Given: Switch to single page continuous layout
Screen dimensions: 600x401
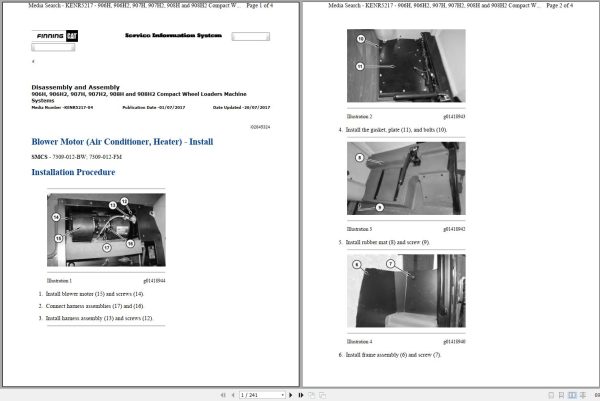Looking at the screenshot, I should pyautogui.click(x=561, y=395).
